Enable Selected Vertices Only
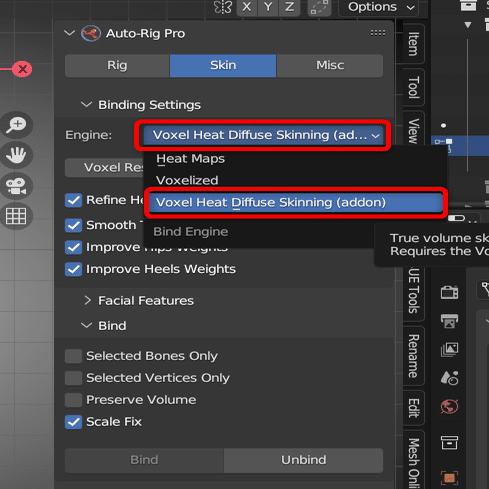The height and width of the screenshot is (489, 489). click(73, 378)
